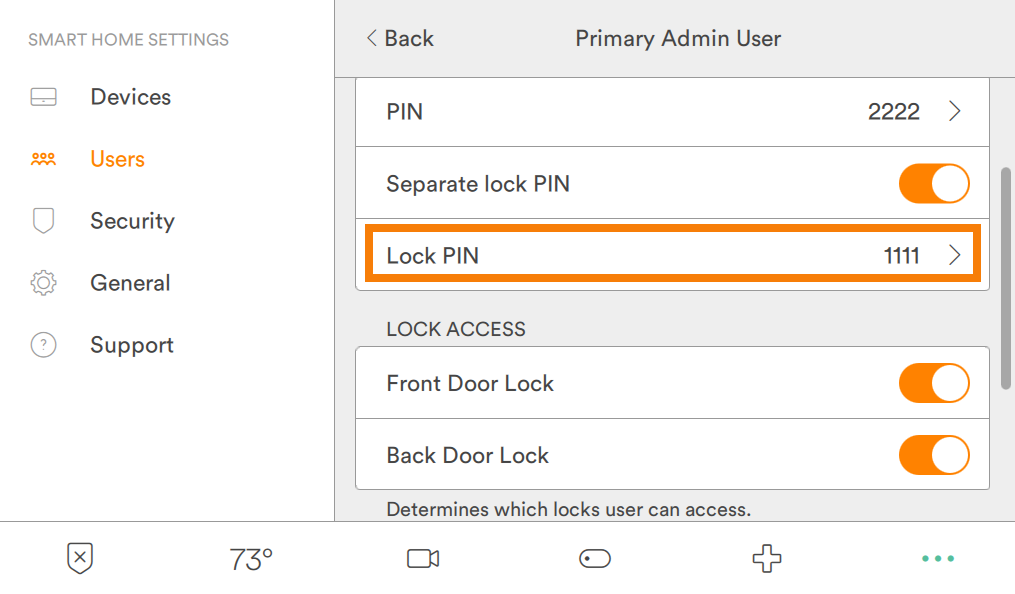Select Users in the settings sidebar
Viewport: 1015px width, 594px height.
[117, 159]
